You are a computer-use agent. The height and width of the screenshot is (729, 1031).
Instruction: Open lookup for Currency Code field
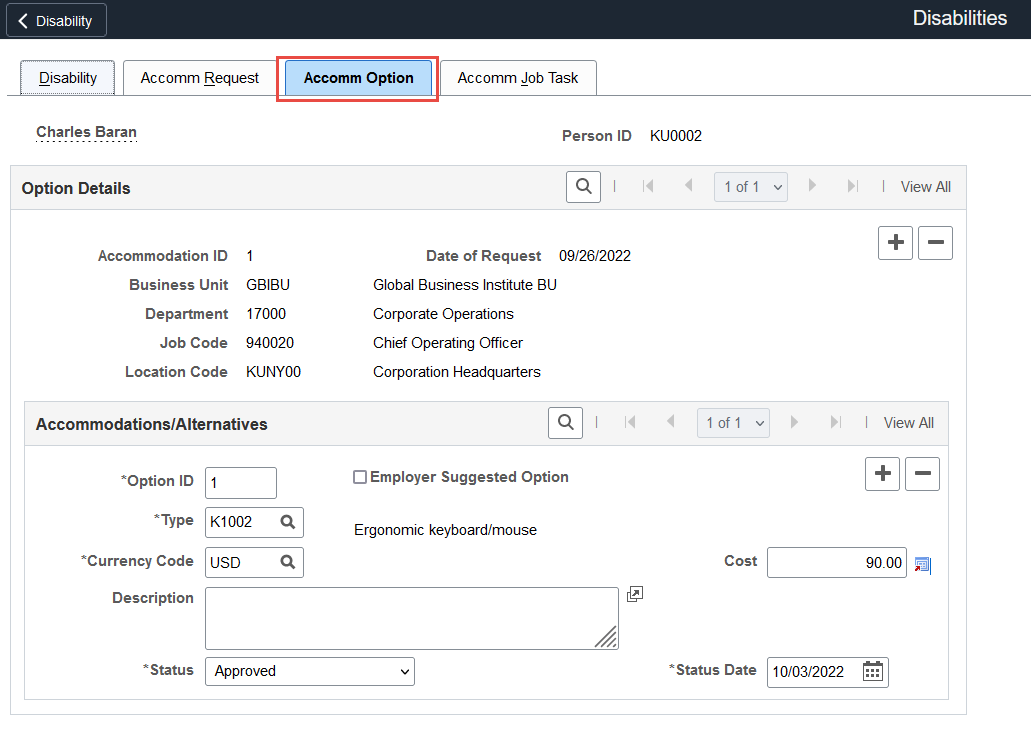point(288,563)
